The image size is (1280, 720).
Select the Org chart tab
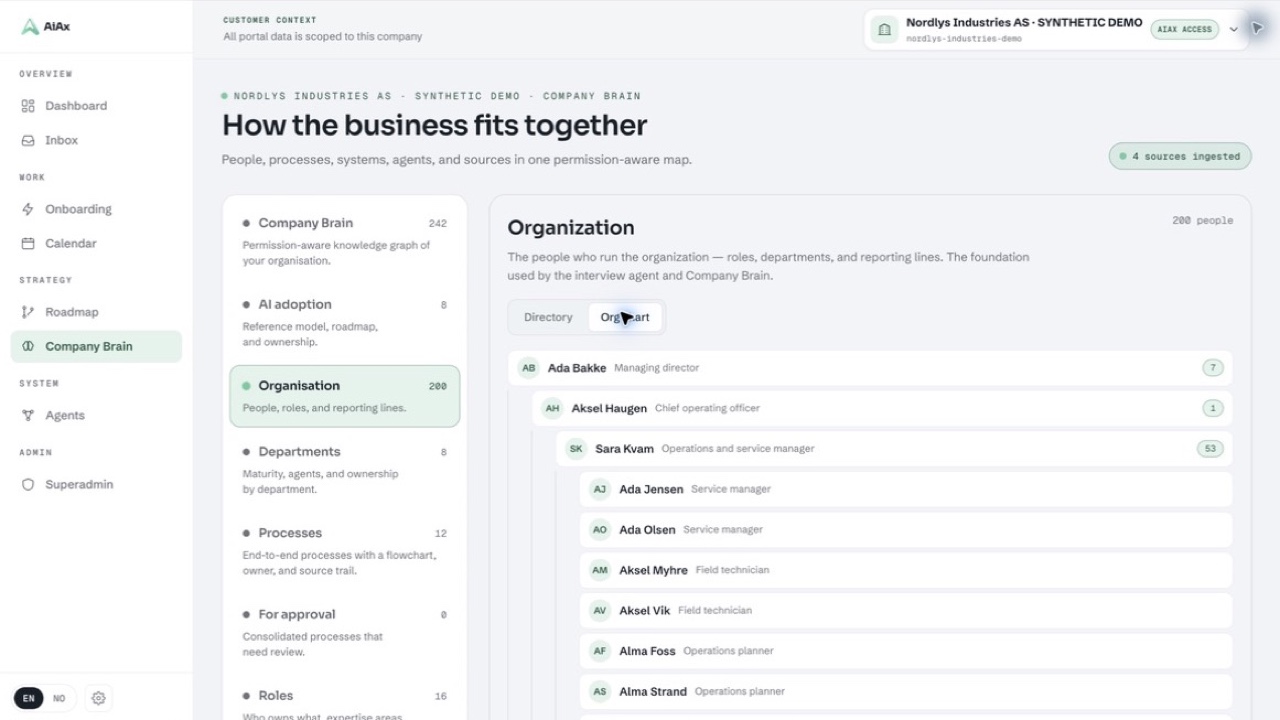[625, 317]
